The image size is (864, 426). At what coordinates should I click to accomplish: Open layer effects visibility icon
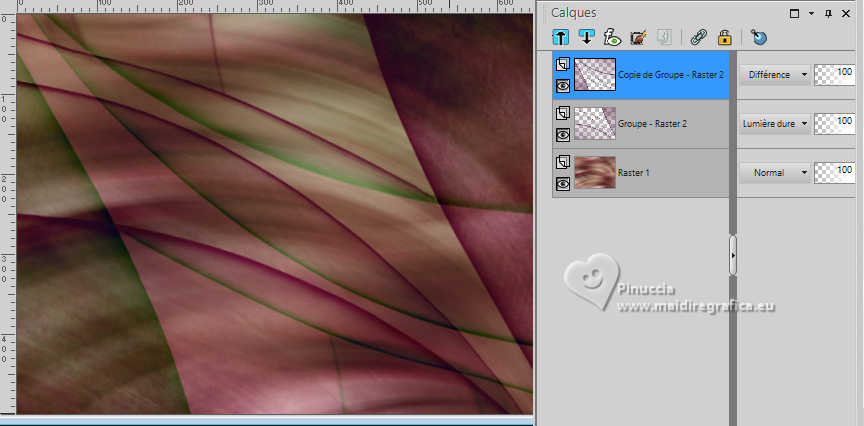point(612,37)
